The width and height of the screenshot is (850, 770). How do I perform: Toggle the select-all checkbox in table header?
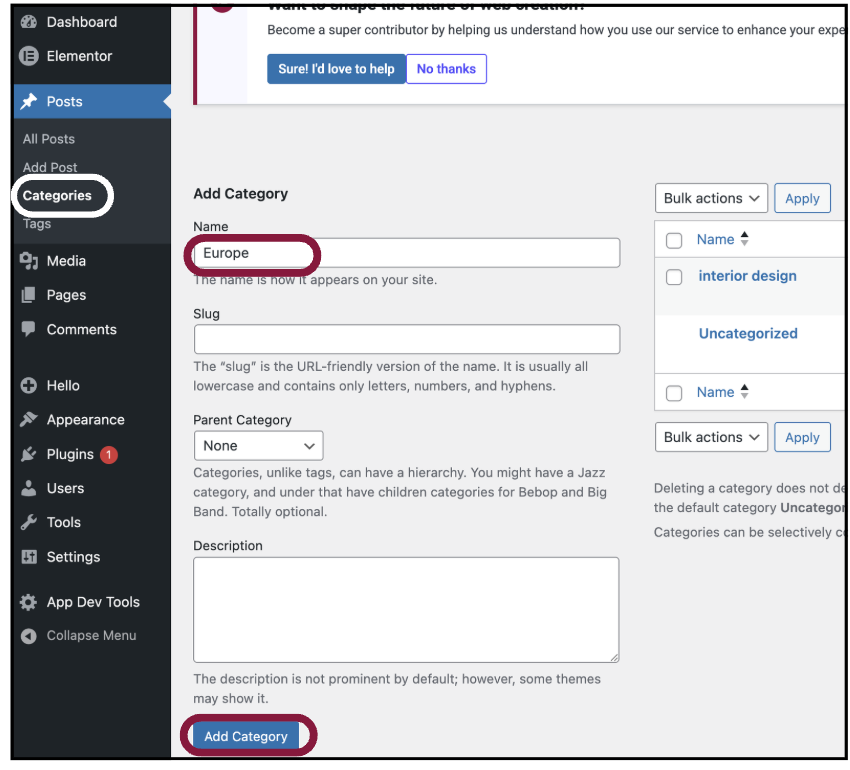click(674, 240)
